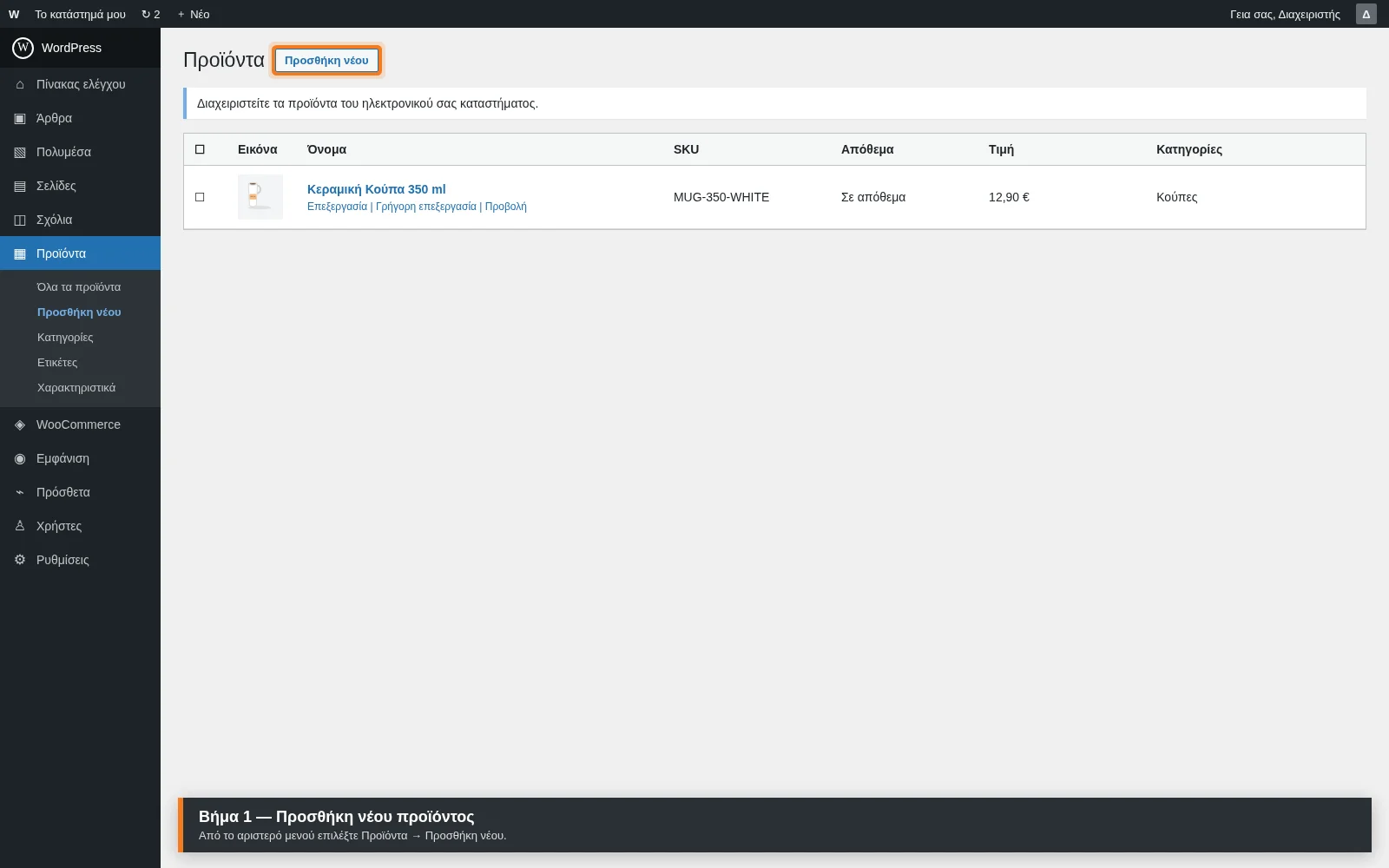Click the Άρθρα posts icon
Image resolution: width=1389 pixels, height=868 pixels.
(20, 118)
